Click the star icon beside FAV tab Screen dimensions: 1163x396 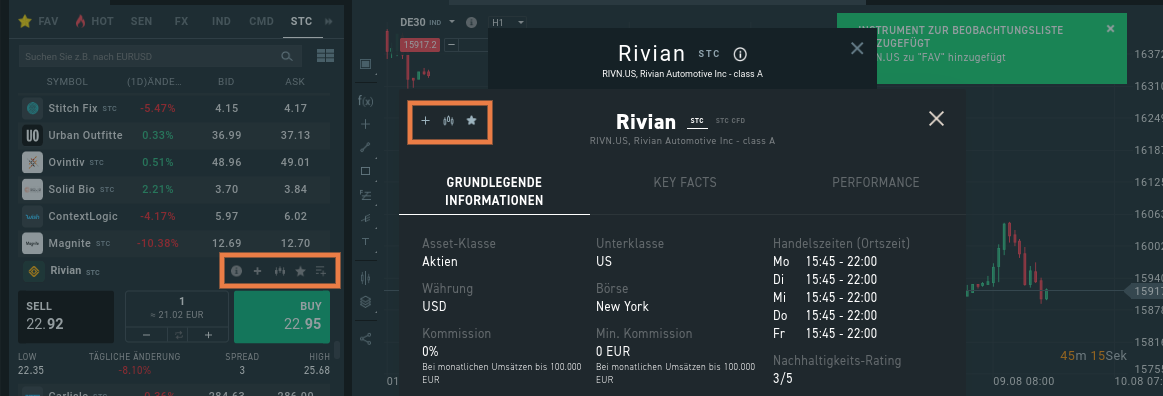pos(25,22)
